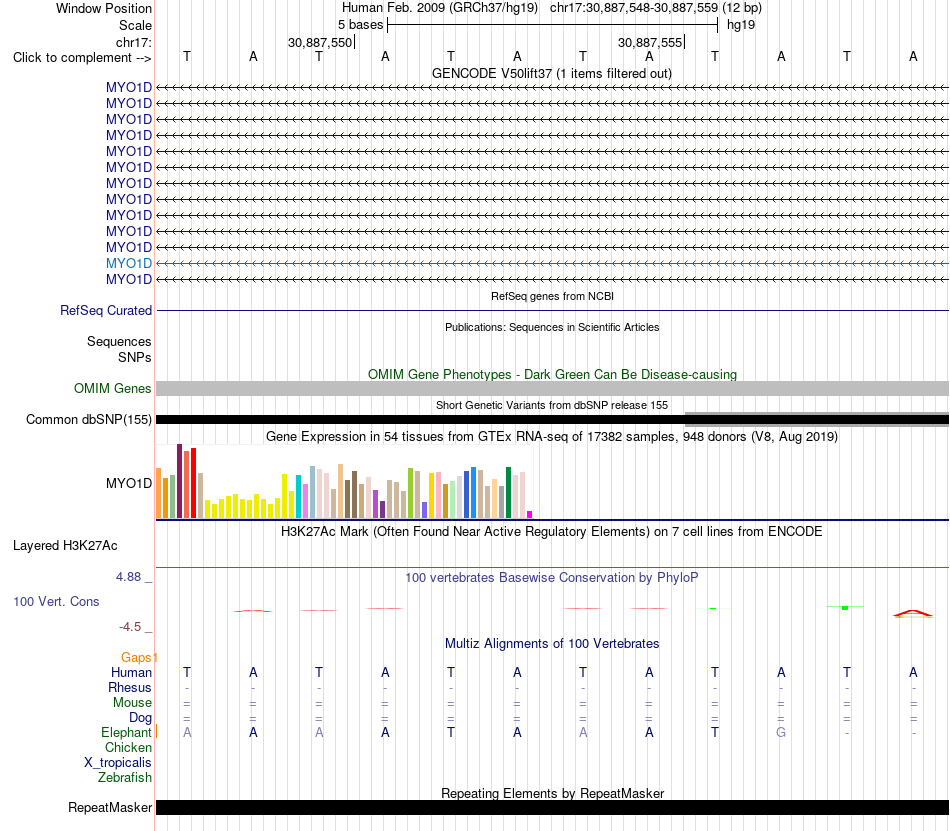The image size is (950, 831).
Task: Click the G base in Elephant row
Action: point(781,733)
